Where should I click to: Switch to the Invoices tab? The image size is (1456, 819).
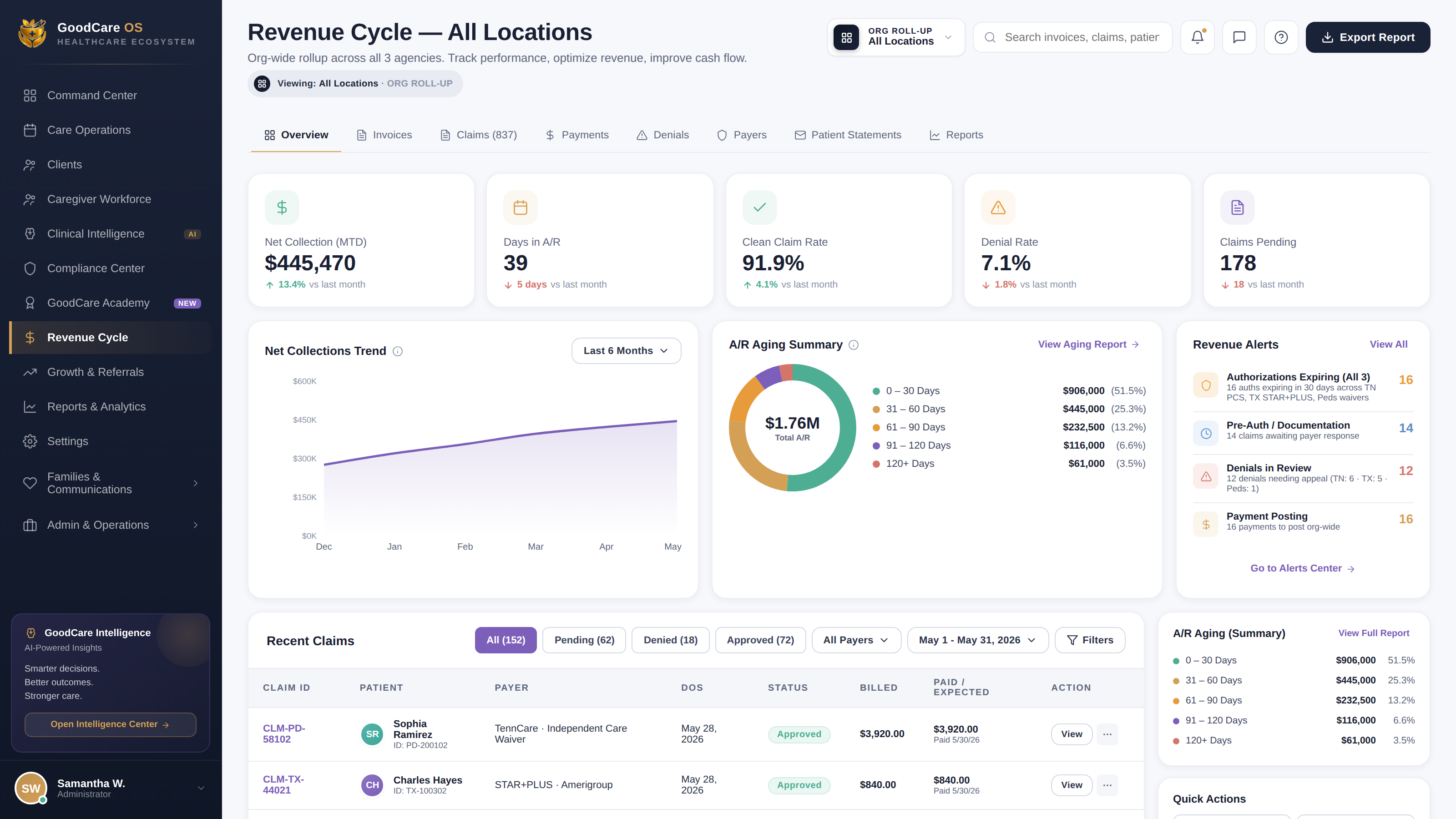coord(384,135)
